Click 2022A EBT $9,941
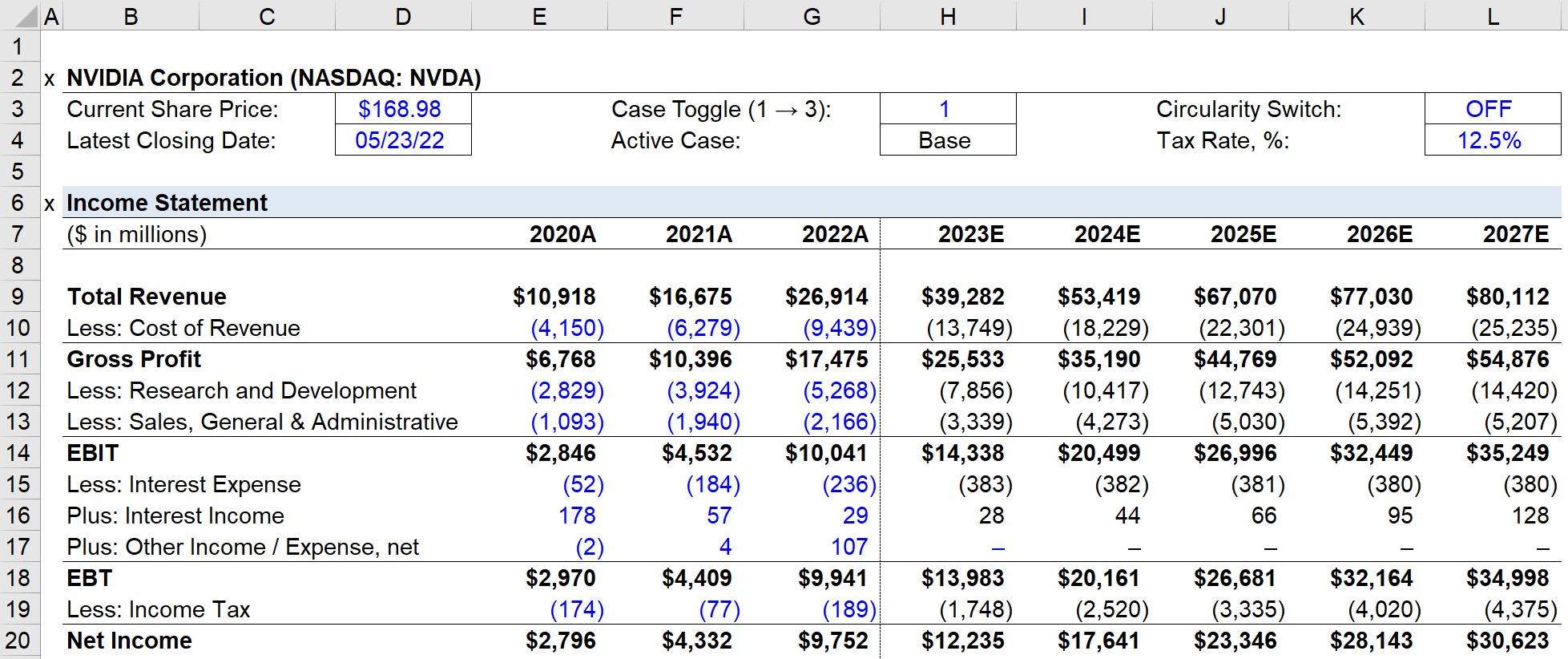 point(832,578)
